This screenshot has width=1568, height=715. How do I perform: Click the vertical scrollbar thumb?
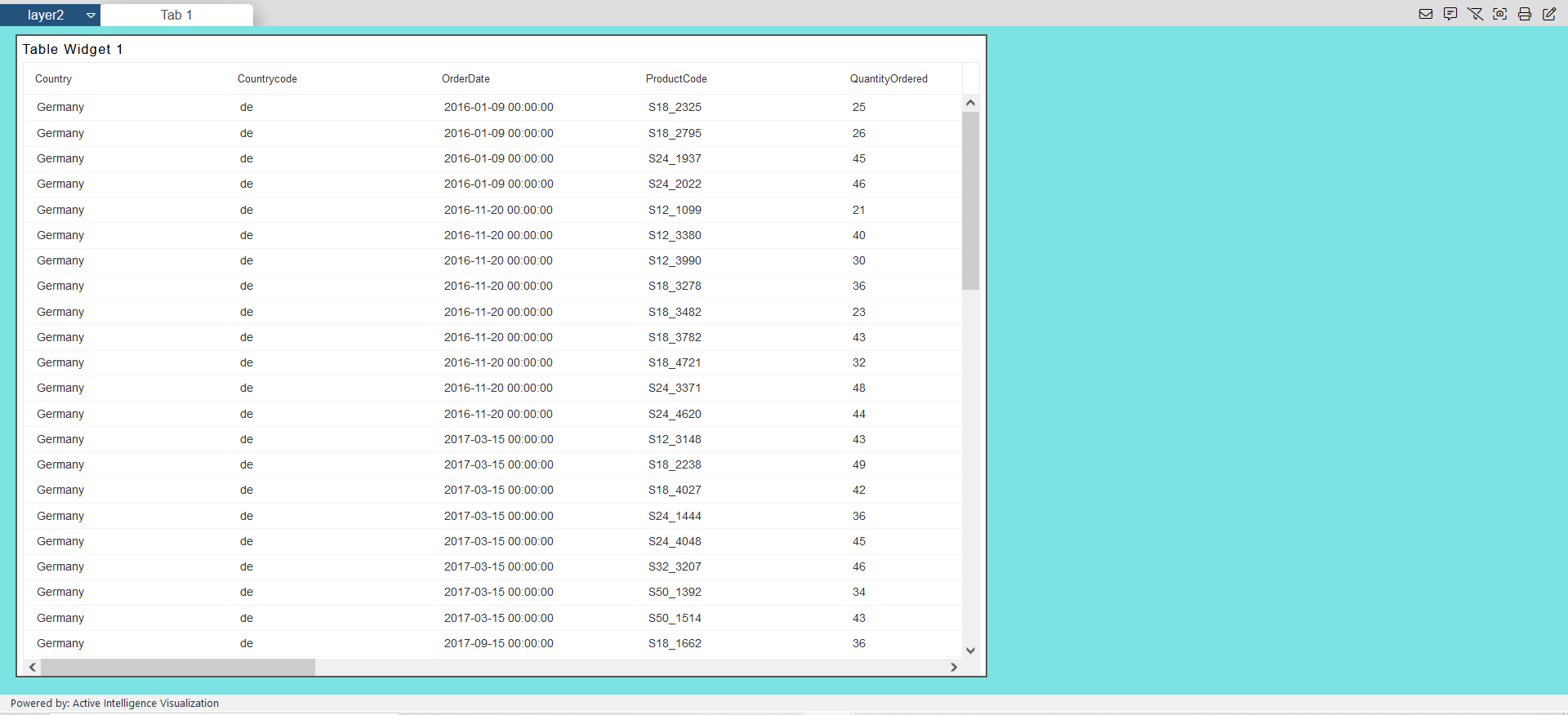(970, 201)
